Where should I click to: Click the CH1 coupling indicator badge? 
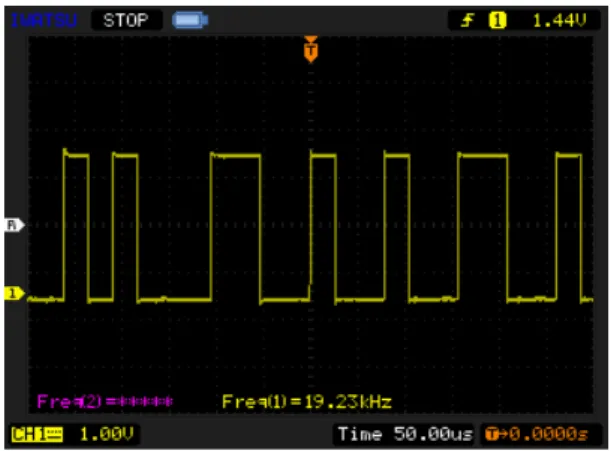37,434
